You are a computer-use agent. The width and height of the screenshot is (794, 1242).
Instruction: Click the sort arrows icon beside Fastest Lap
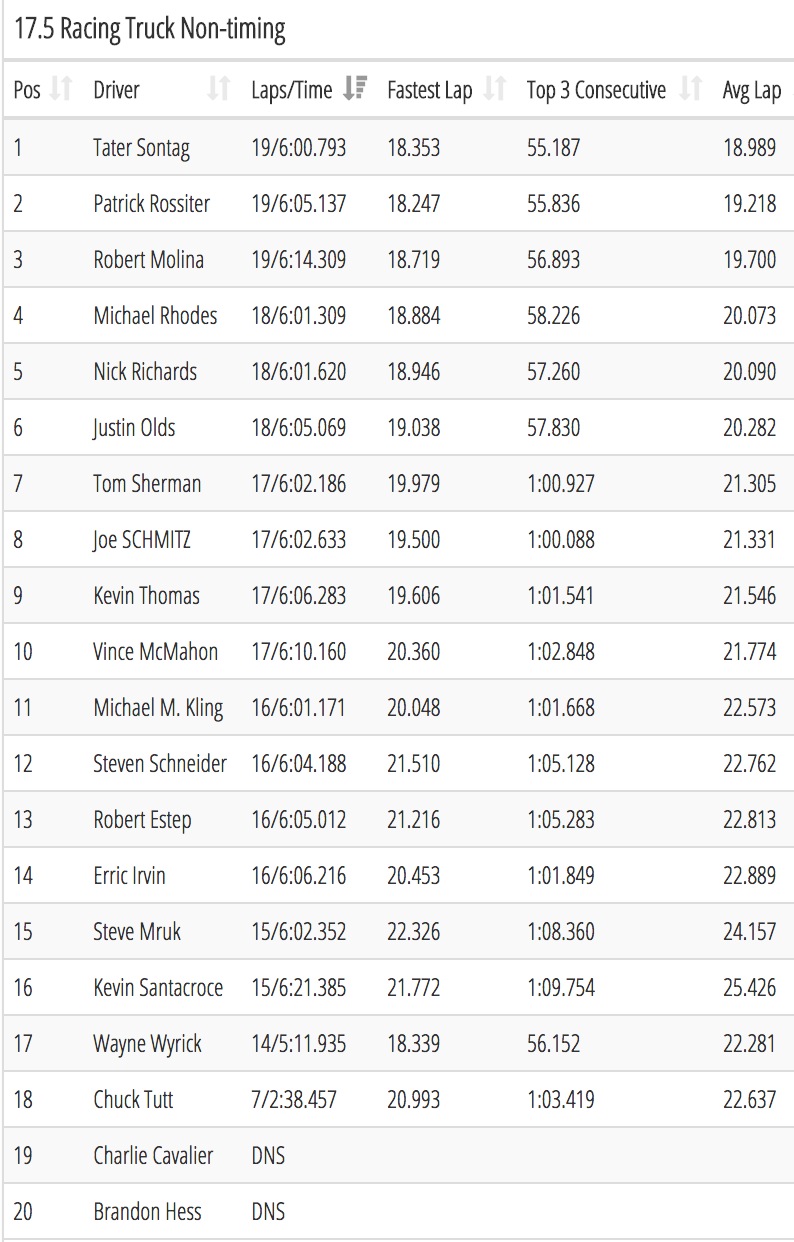click(494, 90)
